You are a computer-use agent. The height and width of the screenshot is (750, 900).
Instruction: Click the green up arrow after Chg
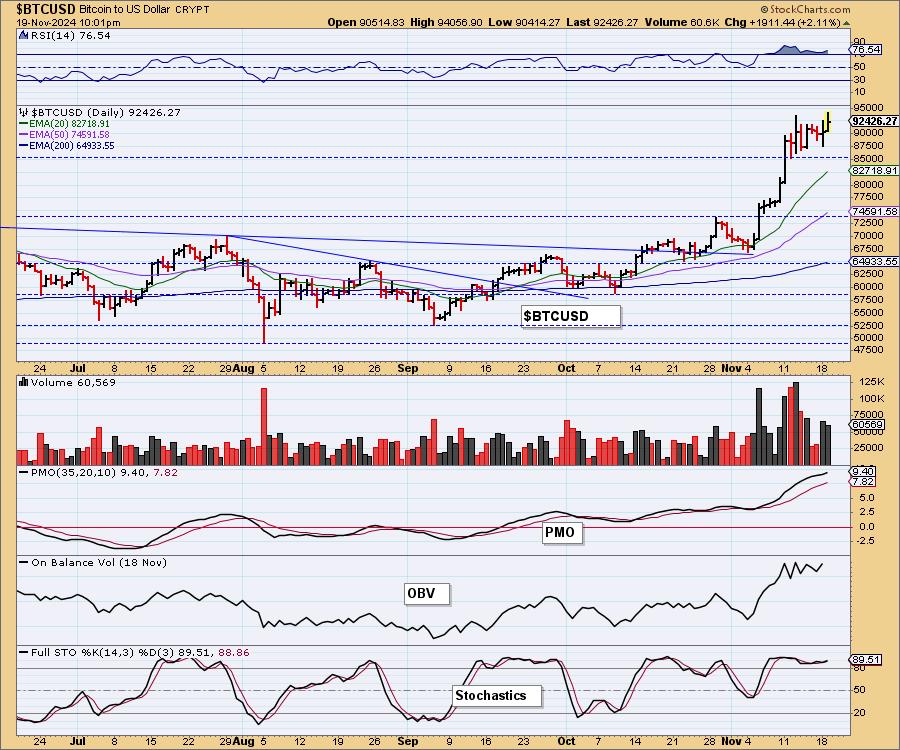tap(847, 23)
